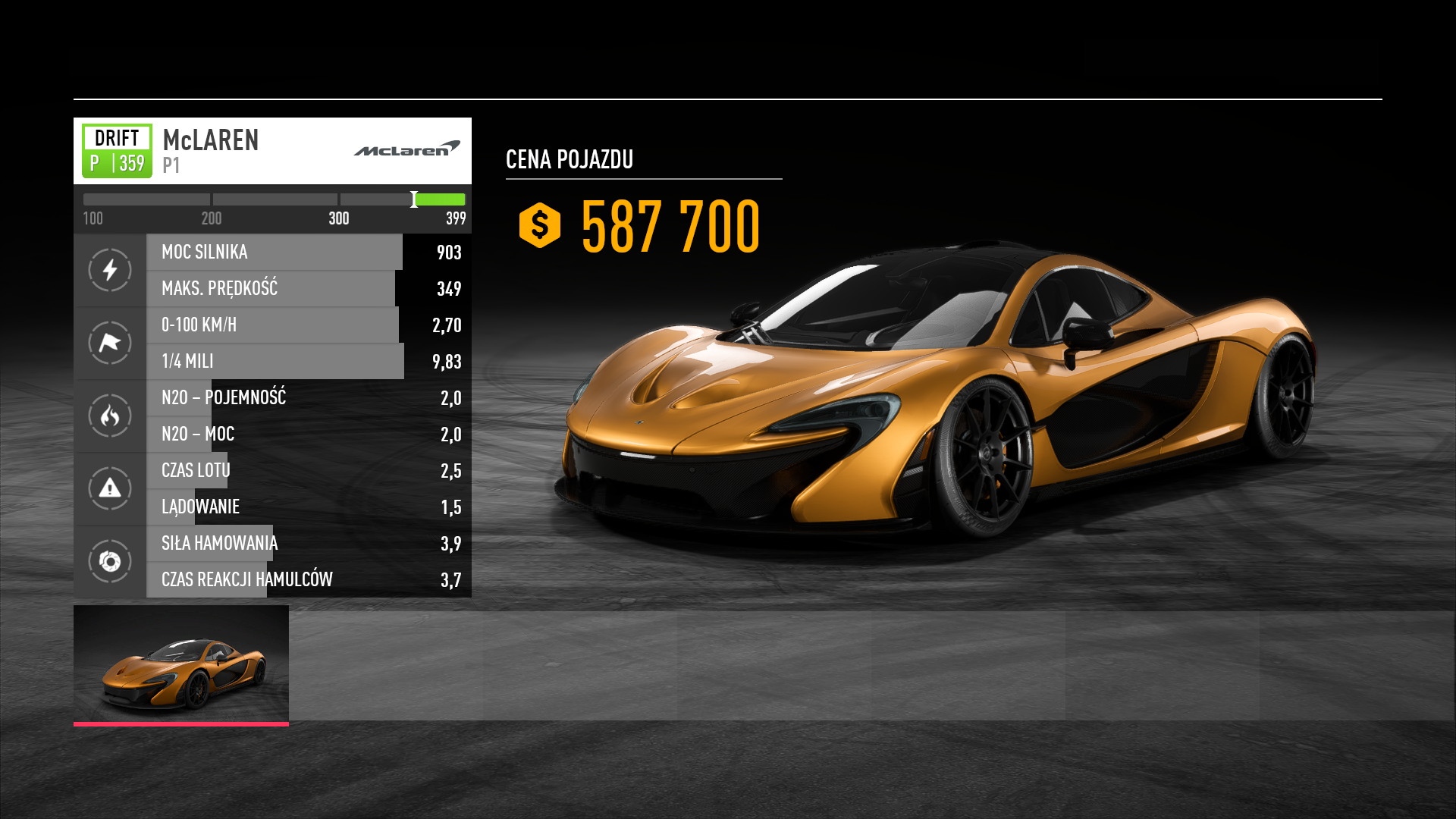The image size is (1456, 819).
Task: Click the 0-100 KM/H stat row
Action: [308, 325]
